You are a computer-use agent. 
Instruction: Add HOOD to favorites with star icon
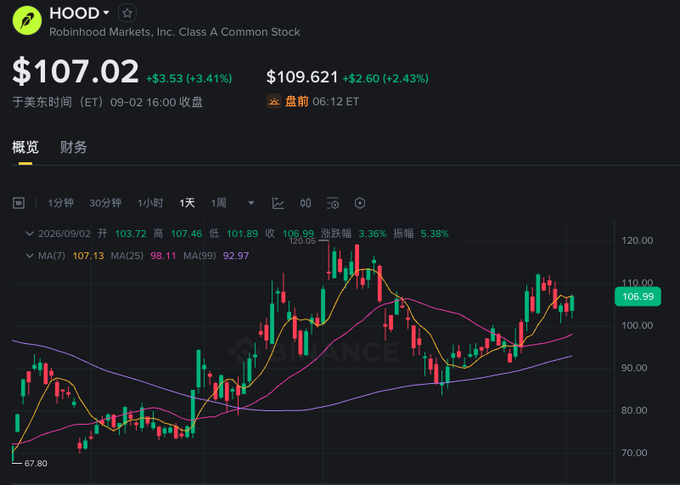coord(127,13)
